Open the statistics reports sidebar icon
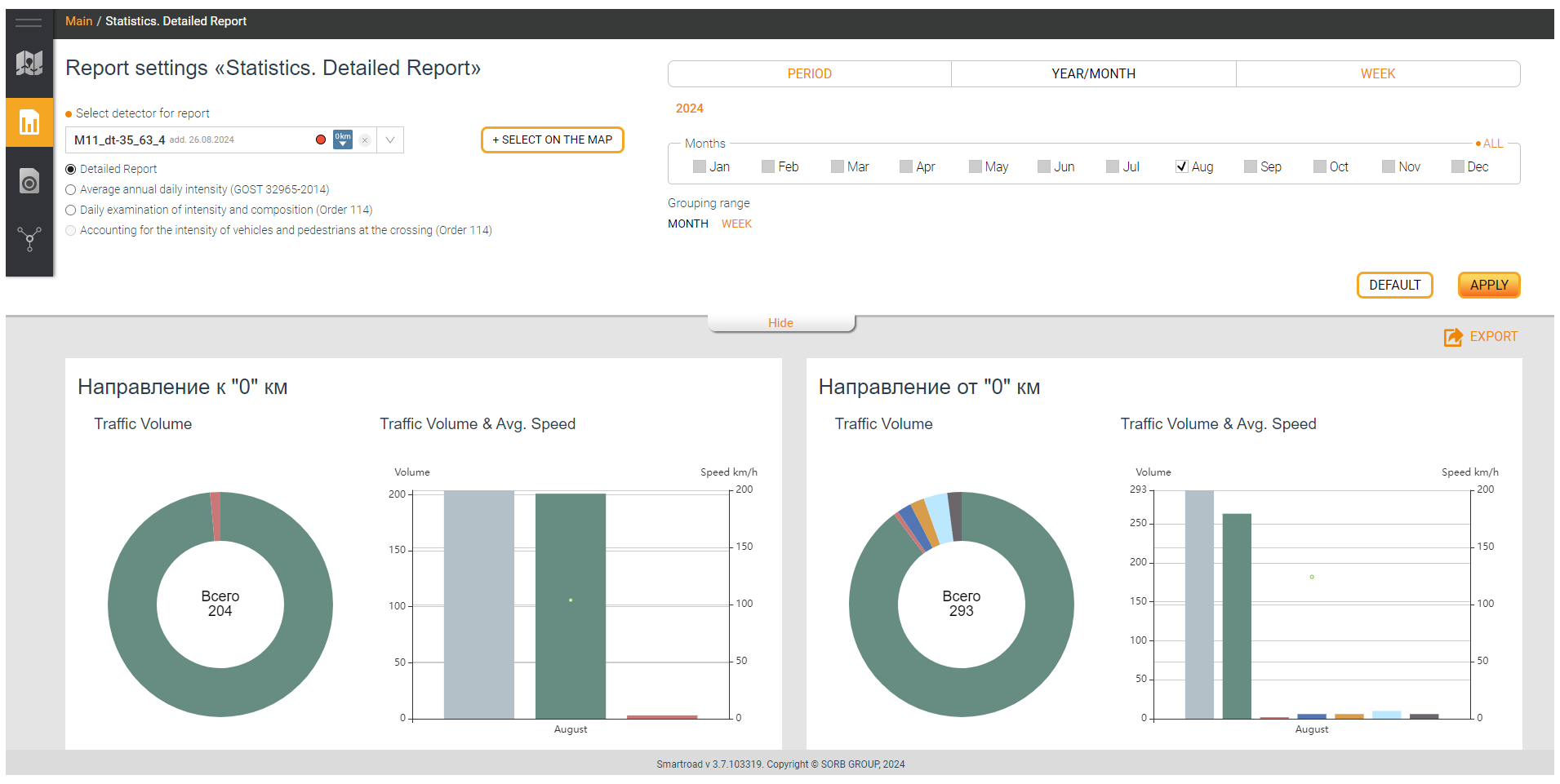Viewport: 1560px width, 784px height. 29,122
